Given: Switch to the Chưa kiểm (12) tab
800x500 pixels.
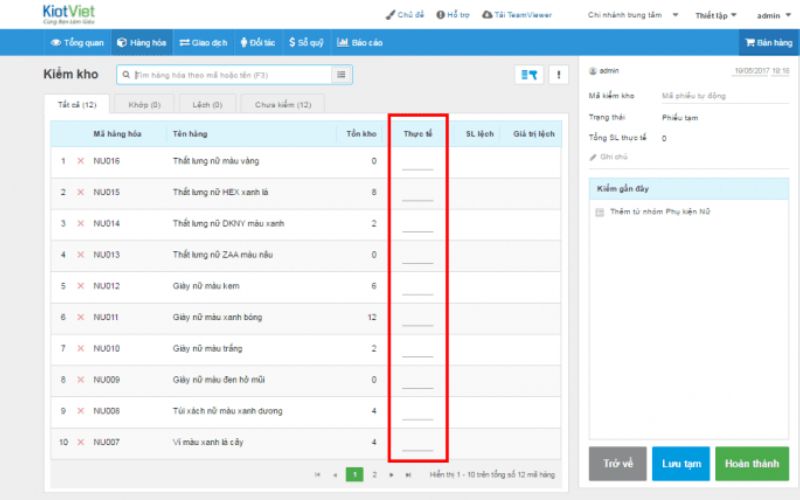Looking at the screenshot, I should (x=282, y=104).
